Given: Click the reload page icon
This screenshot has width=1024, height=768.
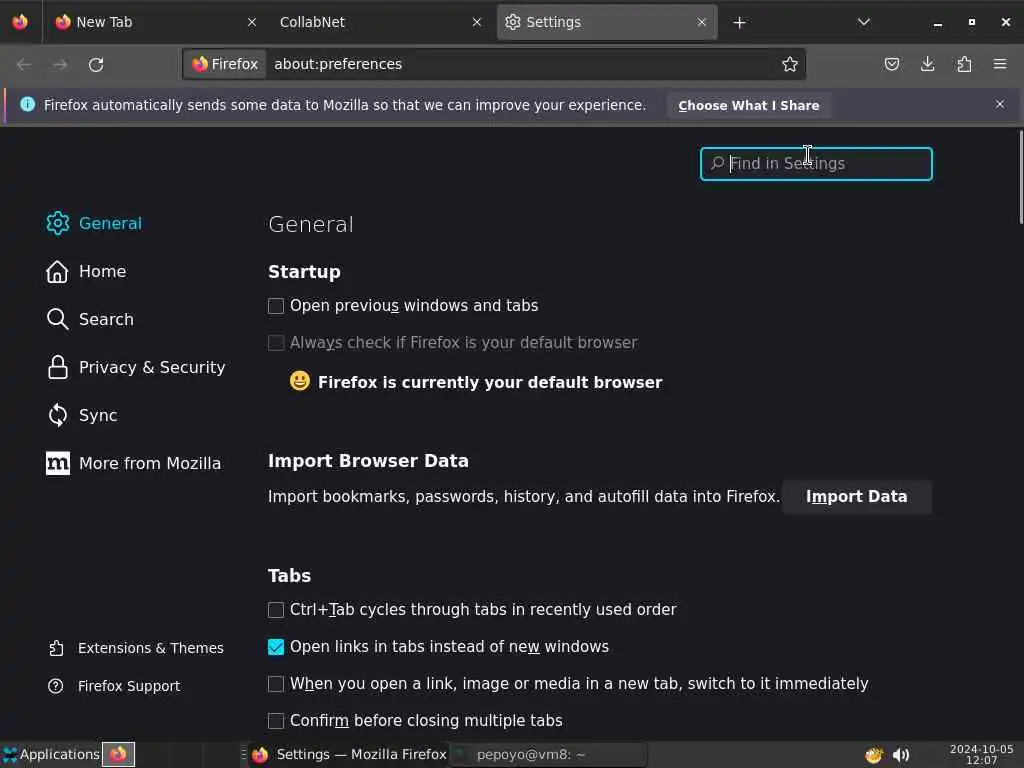Looking at the screenshot, I should [96, 64].
